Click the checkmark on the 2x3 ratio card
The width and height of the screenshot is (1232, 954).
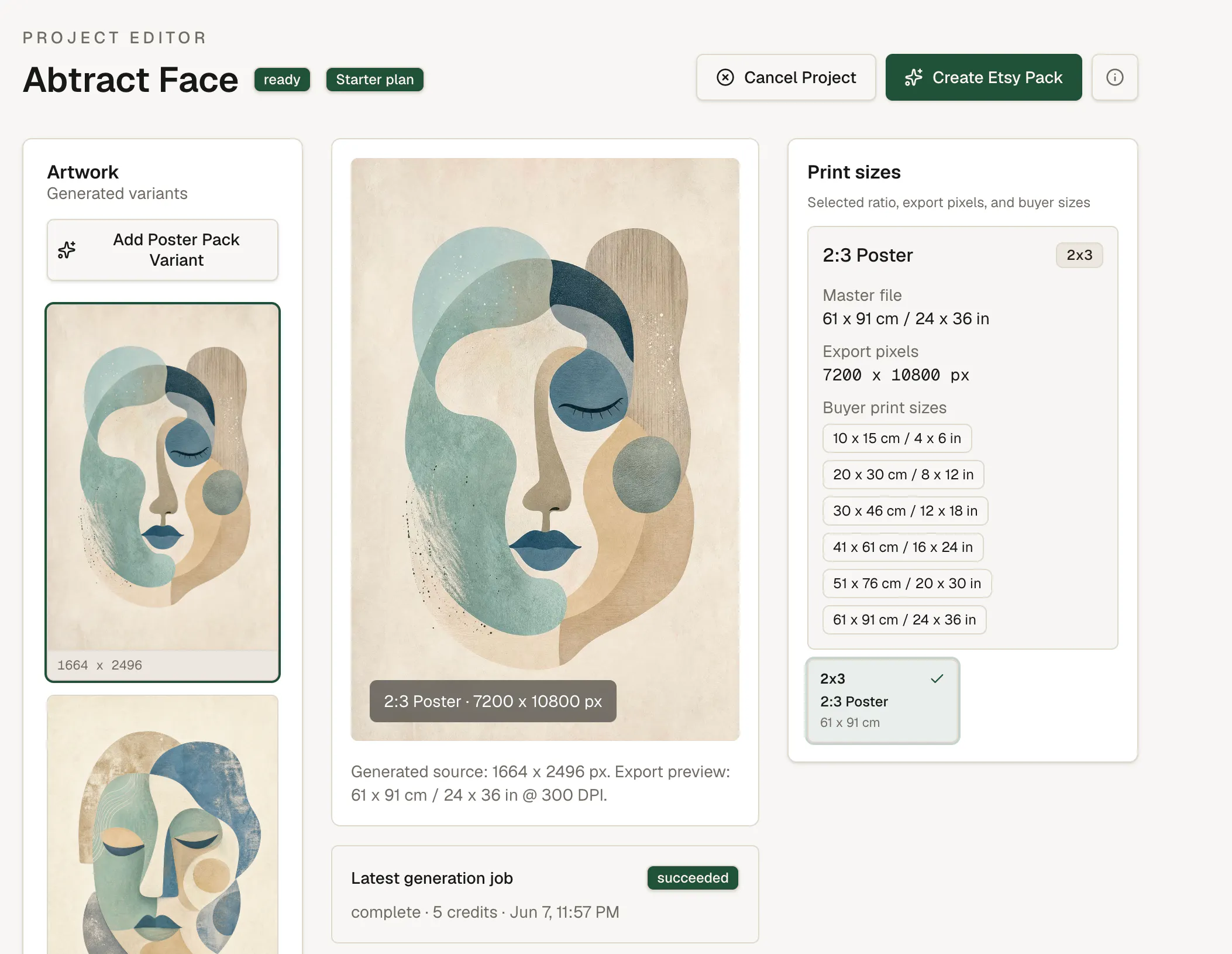tap(937, 679)
